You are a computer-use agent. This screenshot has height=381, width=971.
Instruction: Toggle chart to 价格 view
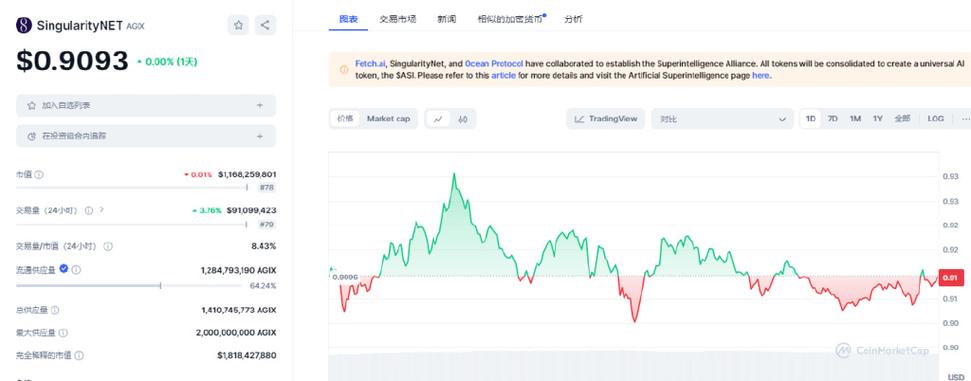pos(345,119)
